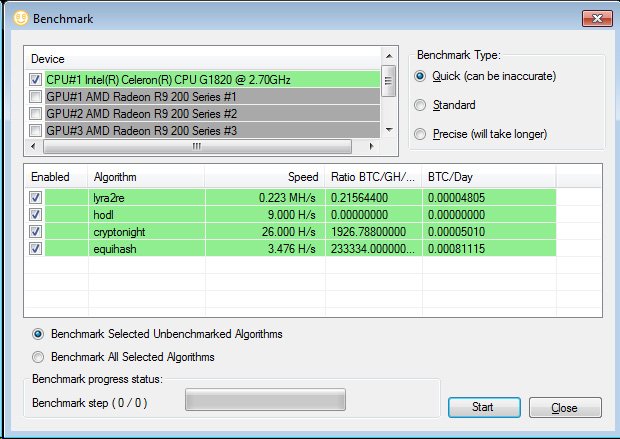Click device list scroll up arrow

click(389, 56)
